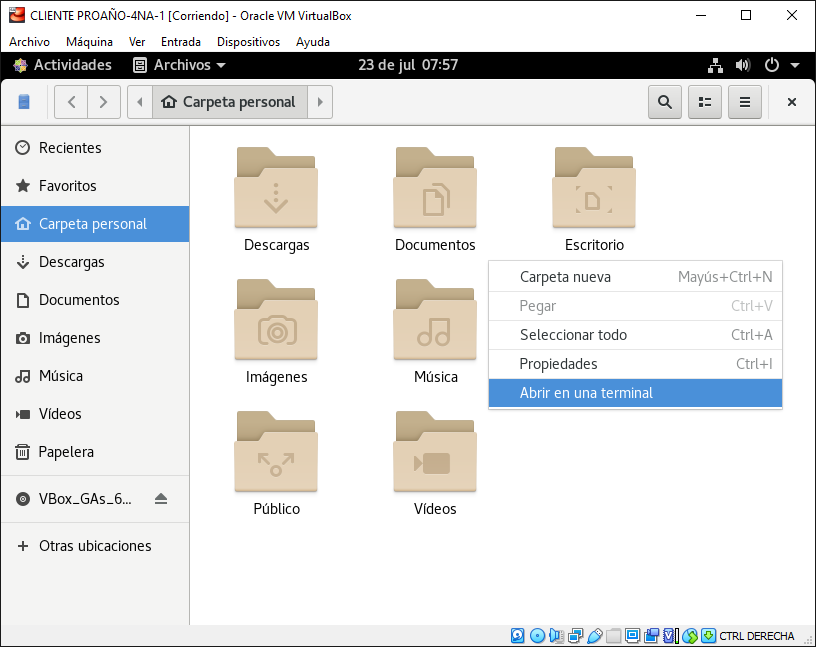Open Música in the sidebar
This screenshot has width=816, height=647.
(x=95, y=376)
